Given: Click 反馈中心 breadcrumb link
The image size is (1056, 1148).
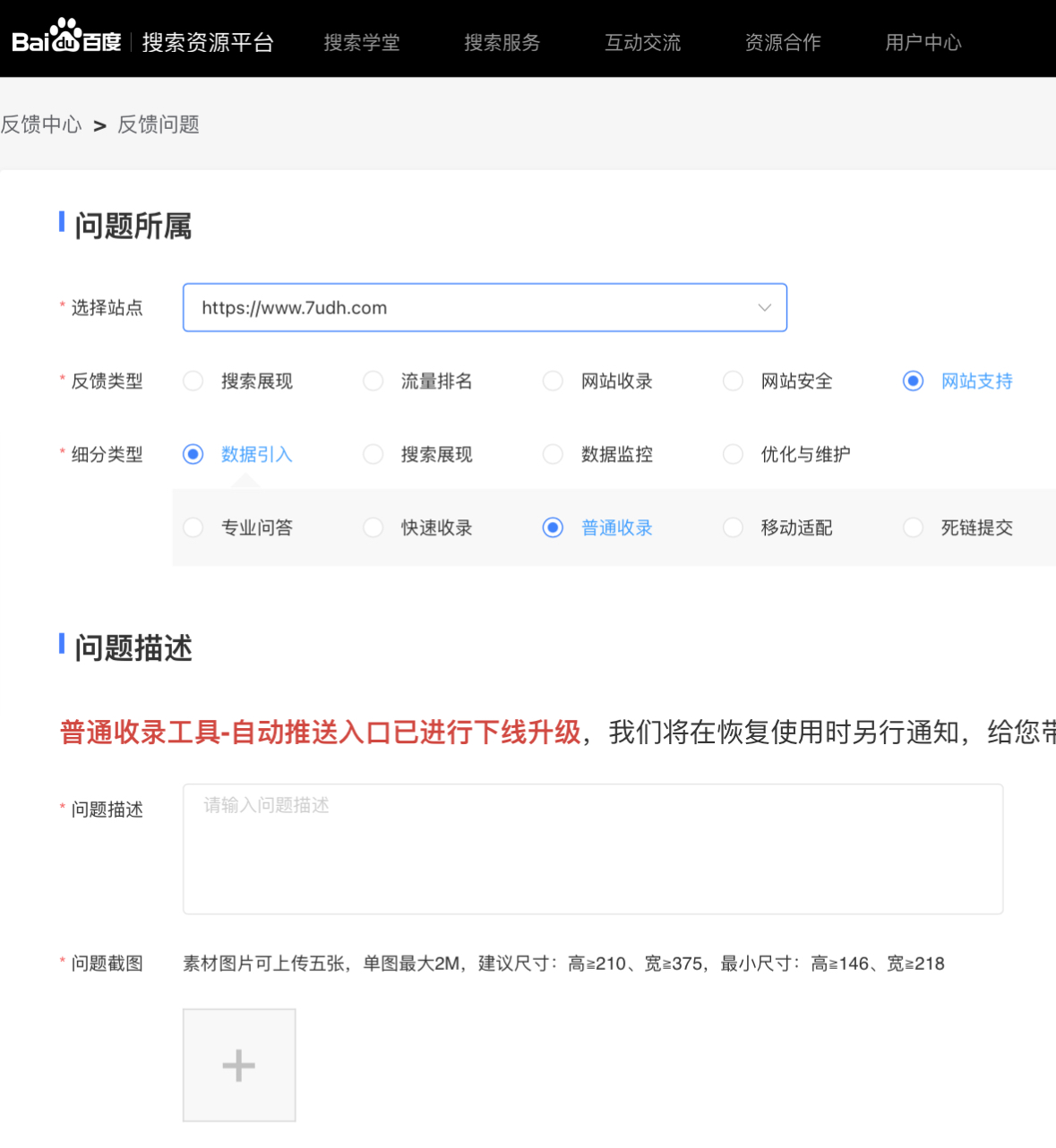Looking at the screenshot, I should point(41,124).
